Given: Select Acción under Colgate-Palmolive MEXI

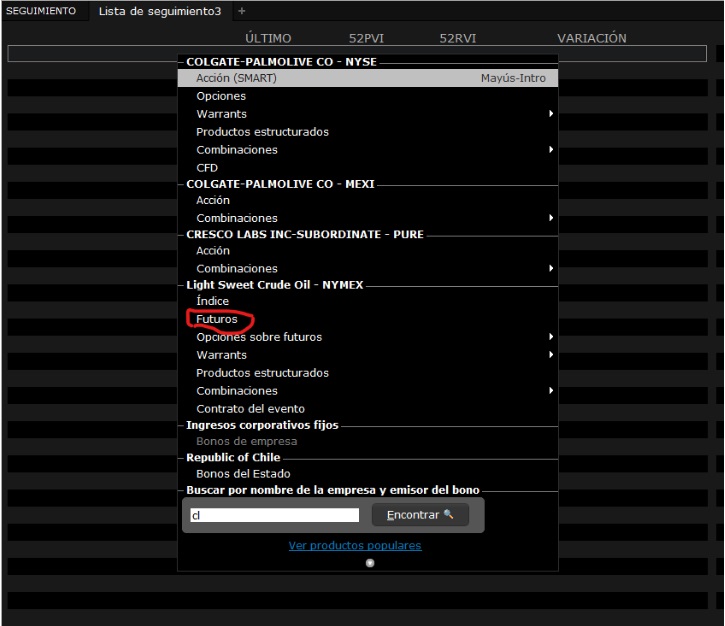Looking at the screenshot, I should 213,200.
